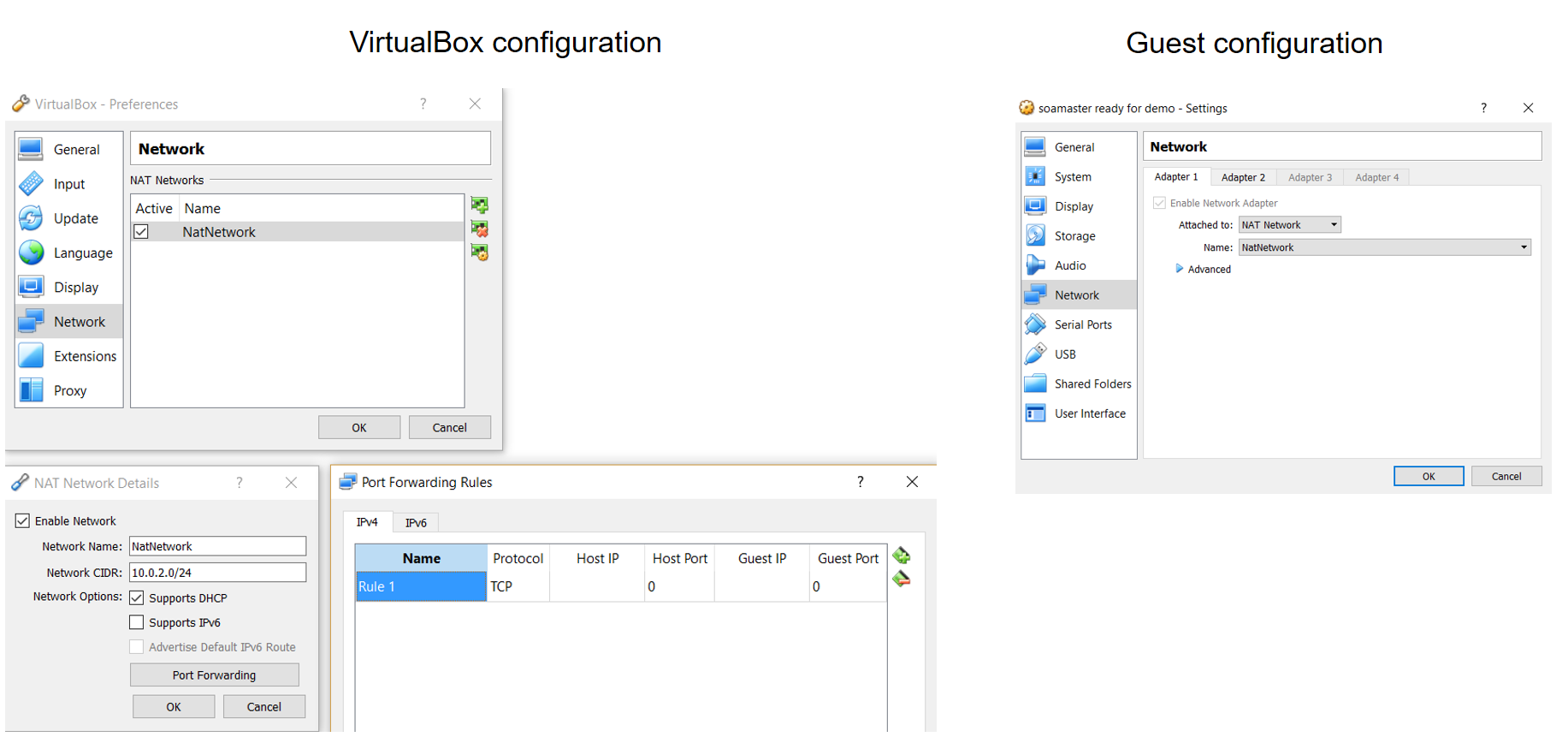Edit selected NAT network icon
Viewport: 1568px width, 737px height.
480,253
